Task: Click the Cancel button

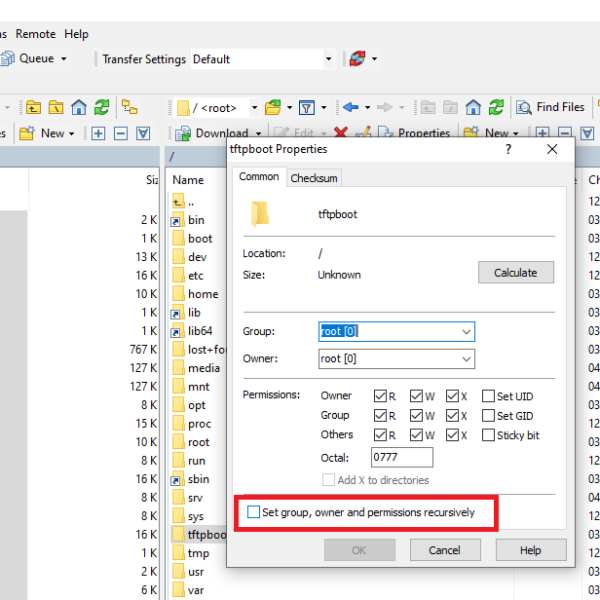Action: tap(444, 550)
